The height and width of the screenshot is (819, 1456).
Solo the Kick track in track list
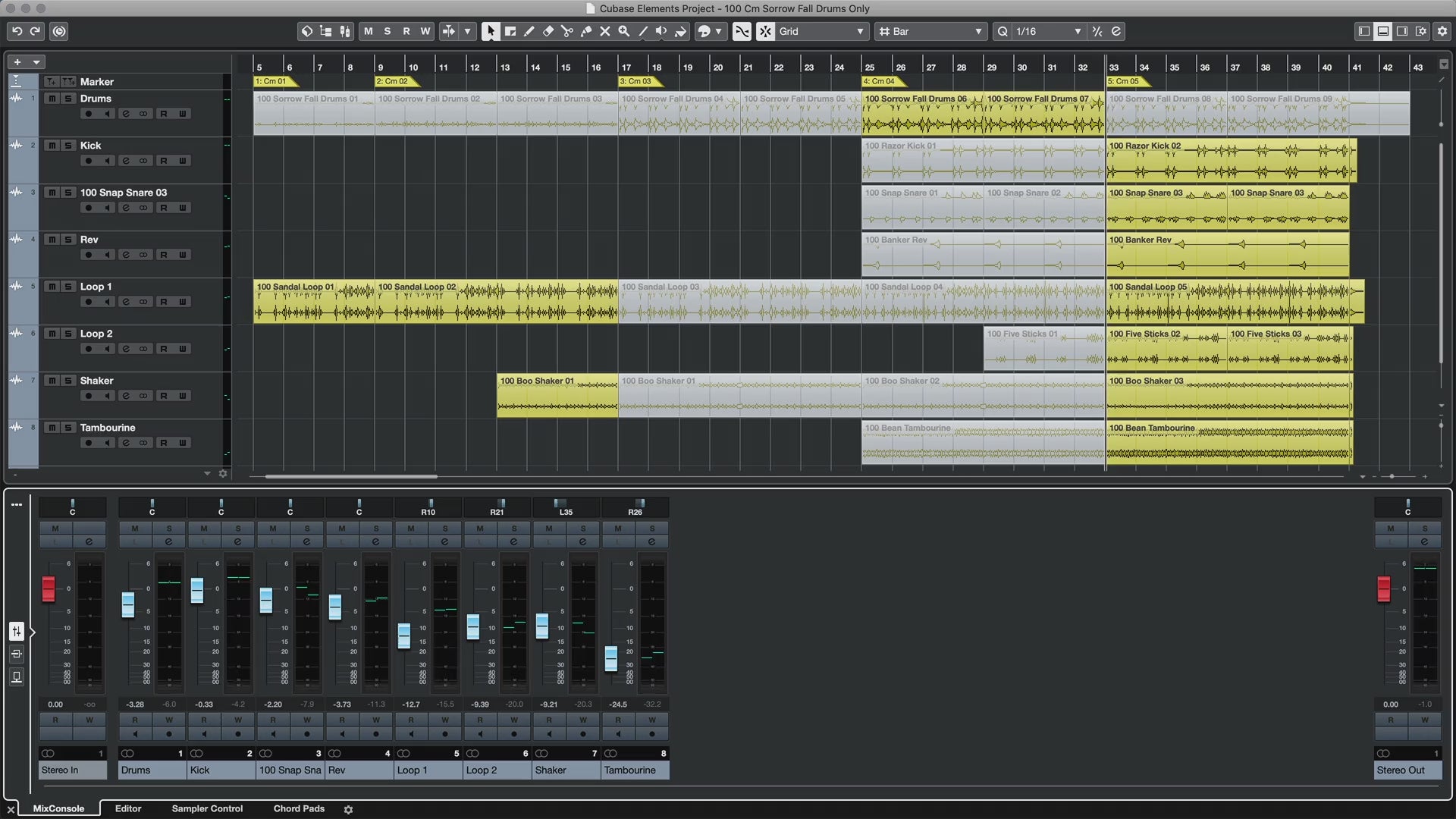tap(68, 146)
